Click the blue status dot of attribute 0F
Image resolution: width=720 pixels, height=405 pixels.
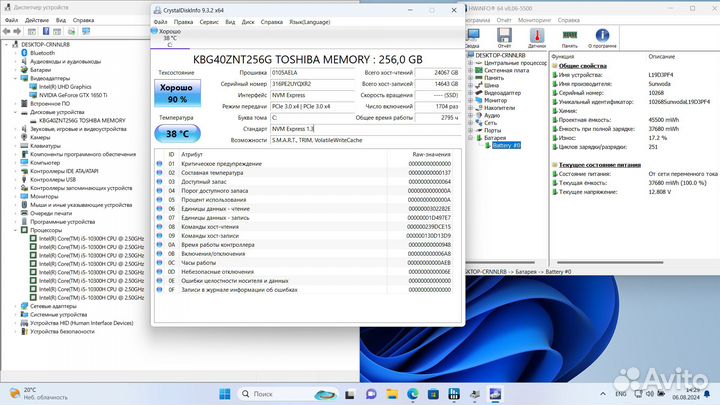pyautogui.click(x=159, y=290)
